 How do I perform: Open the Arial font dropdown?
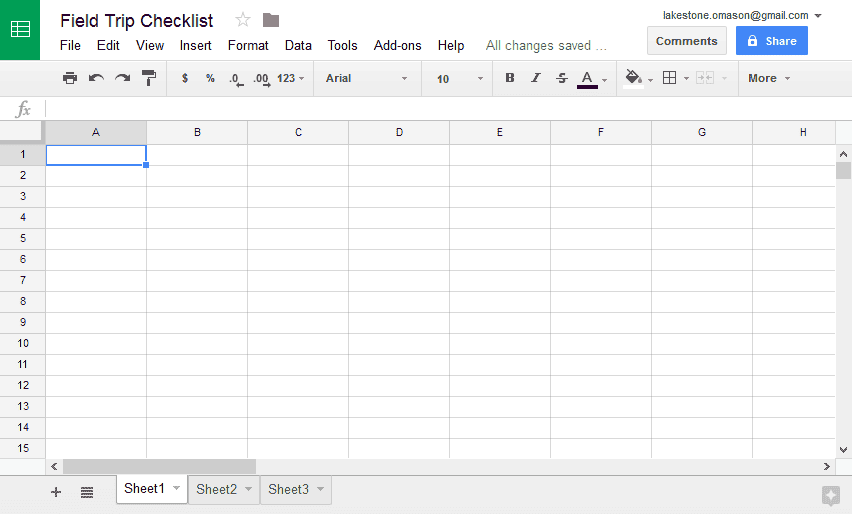(367, 78)
